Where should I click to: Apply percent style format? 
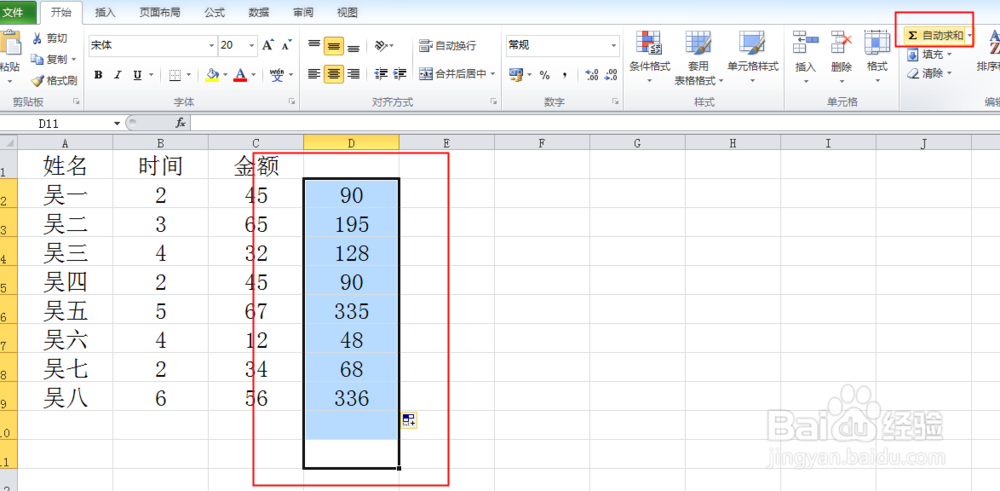tap(545, 75)
